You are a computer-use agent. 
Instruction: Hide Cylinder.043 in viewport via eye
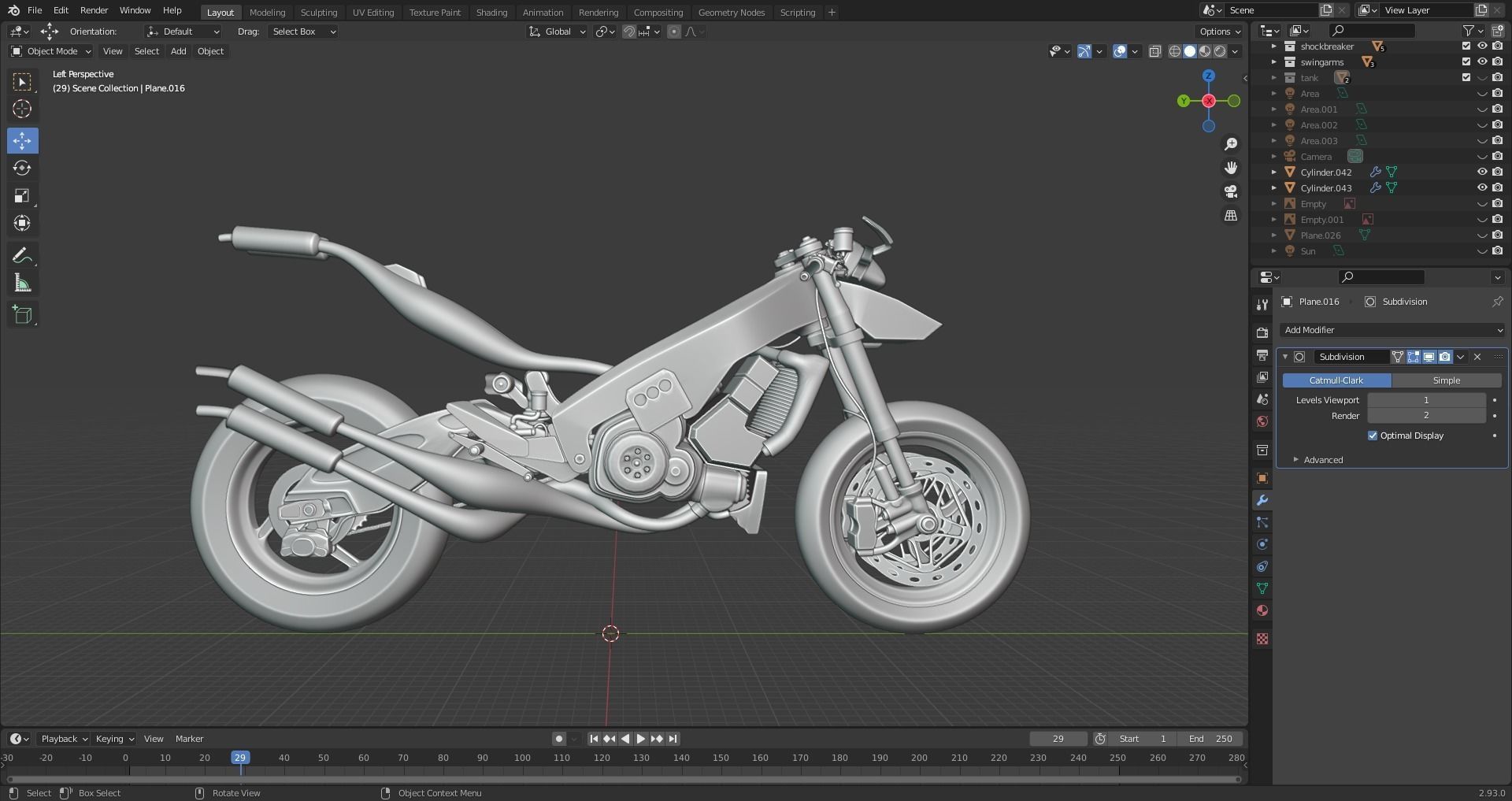pyautogui.click(x=1481, y=187)
